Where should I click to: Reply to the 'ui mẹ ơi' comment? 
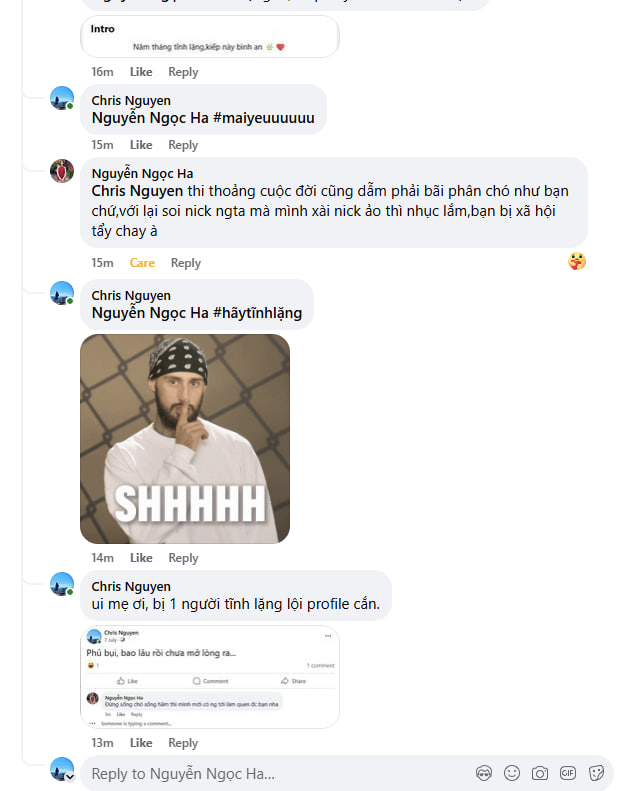coord(183,743)
